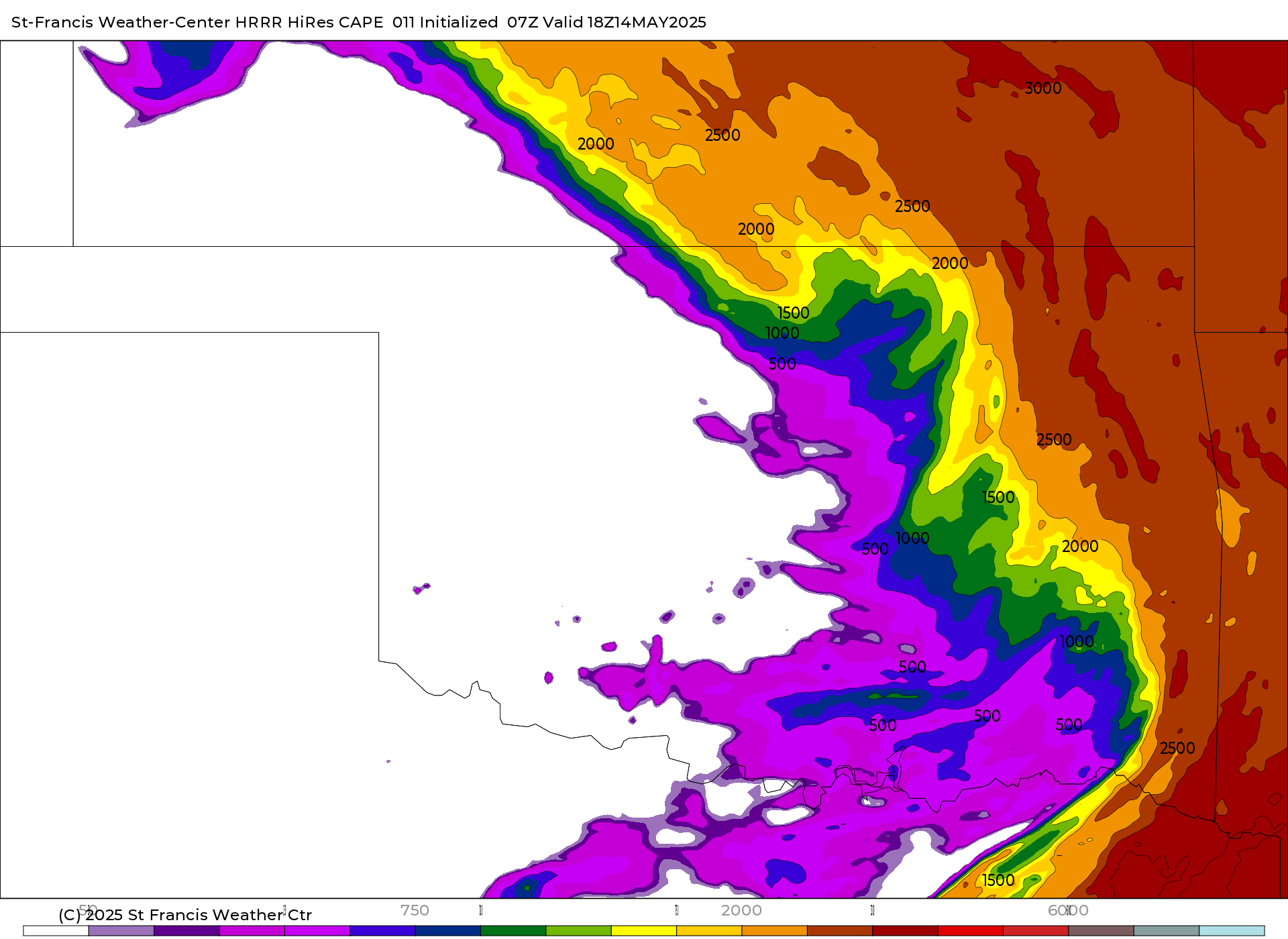The image size is (1288, 939).
Task: Click the '(C) 2025 St Francis Weather Ctr' copyright
Action: point(185,915)
